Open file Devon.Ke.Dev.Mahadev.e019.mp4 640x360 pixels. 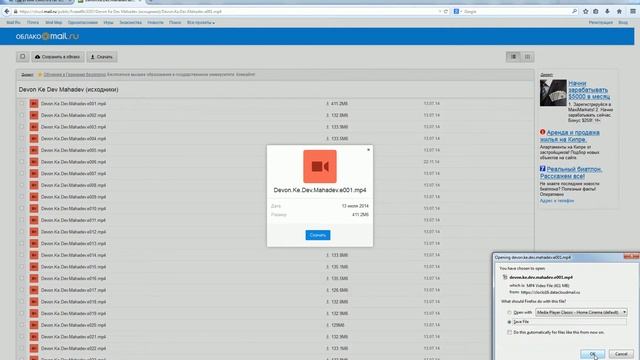coord(73,313)
